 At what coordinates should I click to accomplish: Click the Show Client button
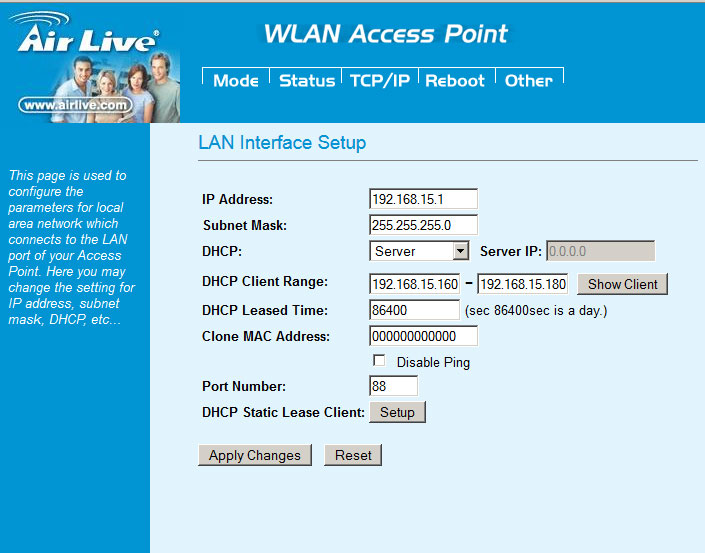(622, 284)
